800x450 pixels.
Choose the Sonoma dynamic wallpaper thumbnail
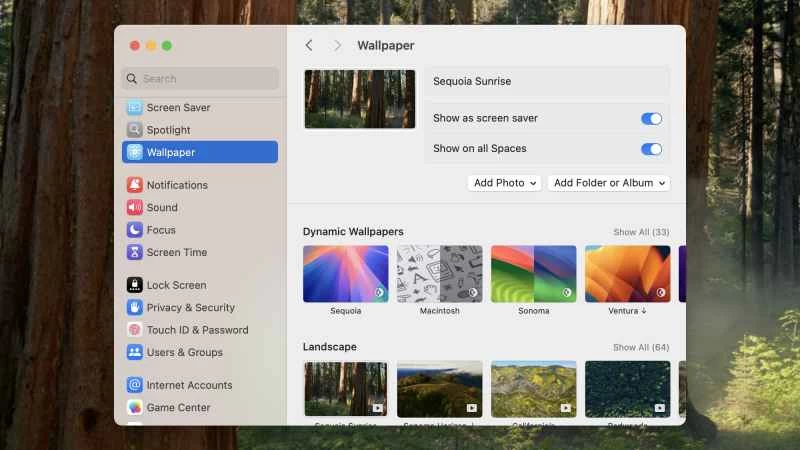(533, 274)
